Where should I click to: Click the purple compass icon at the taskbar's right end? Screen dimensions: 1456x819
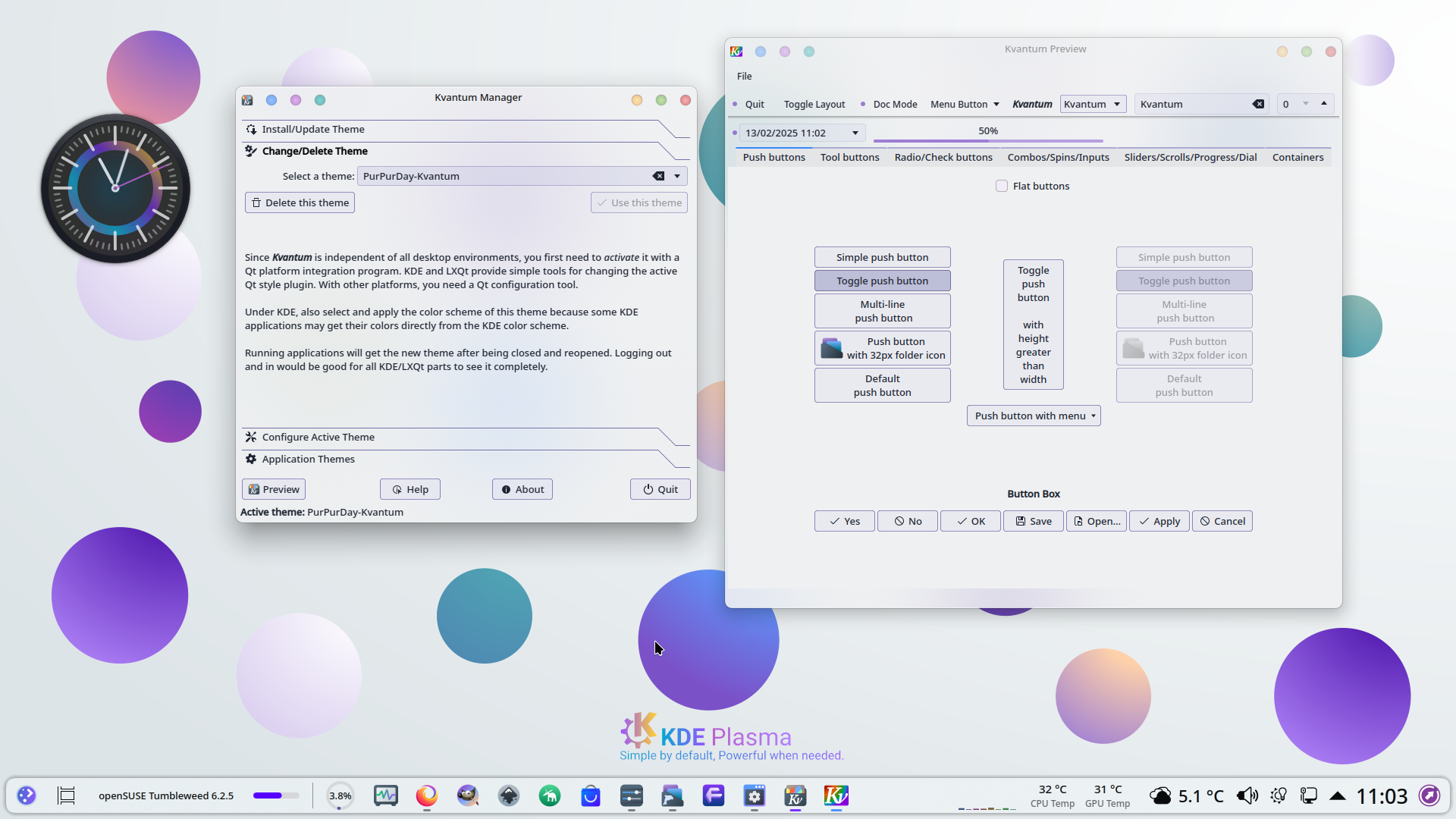(1429, 795)
